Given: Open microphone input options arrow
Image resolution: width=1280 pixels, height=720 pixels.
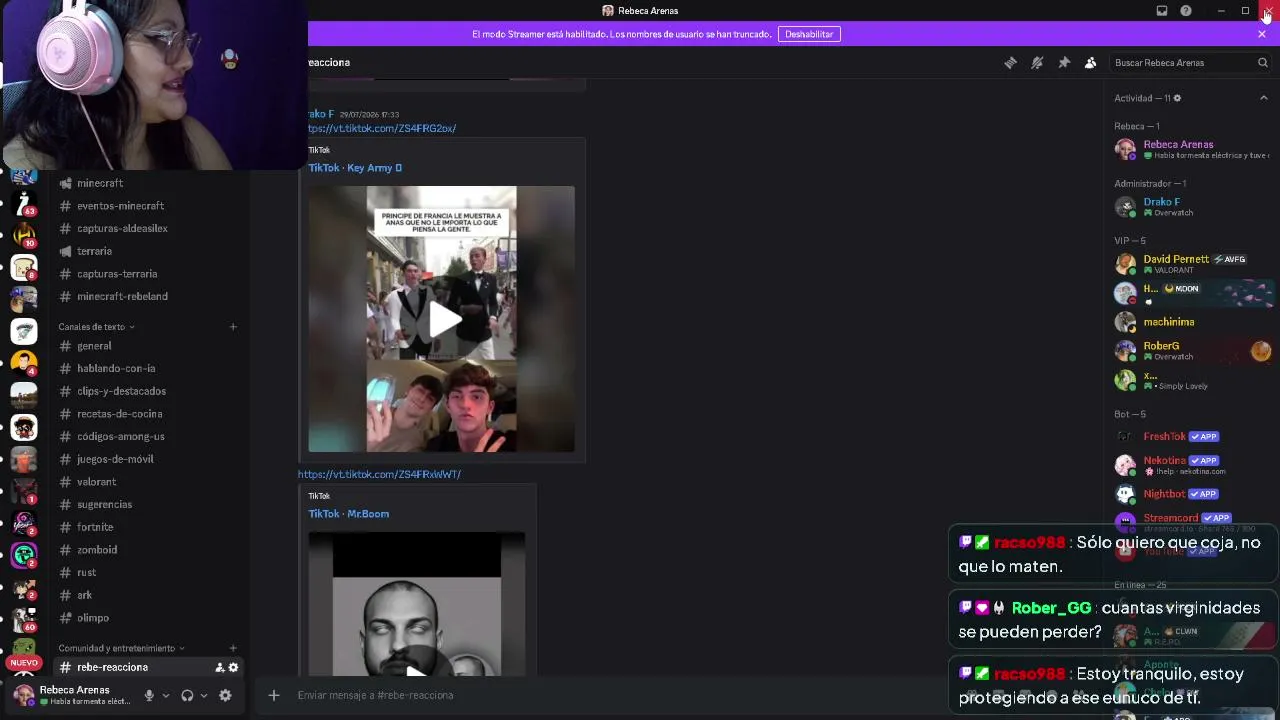Looking at the screenshot, I should click(166, 695).
